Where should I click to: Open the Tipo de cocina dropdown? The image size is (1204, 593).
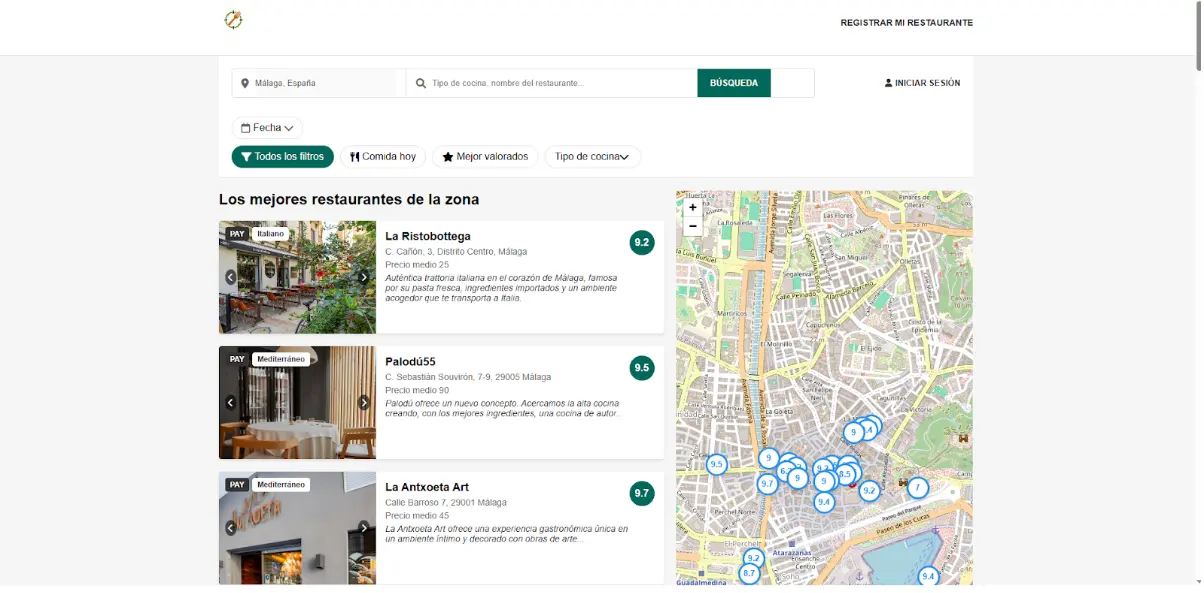592,157
